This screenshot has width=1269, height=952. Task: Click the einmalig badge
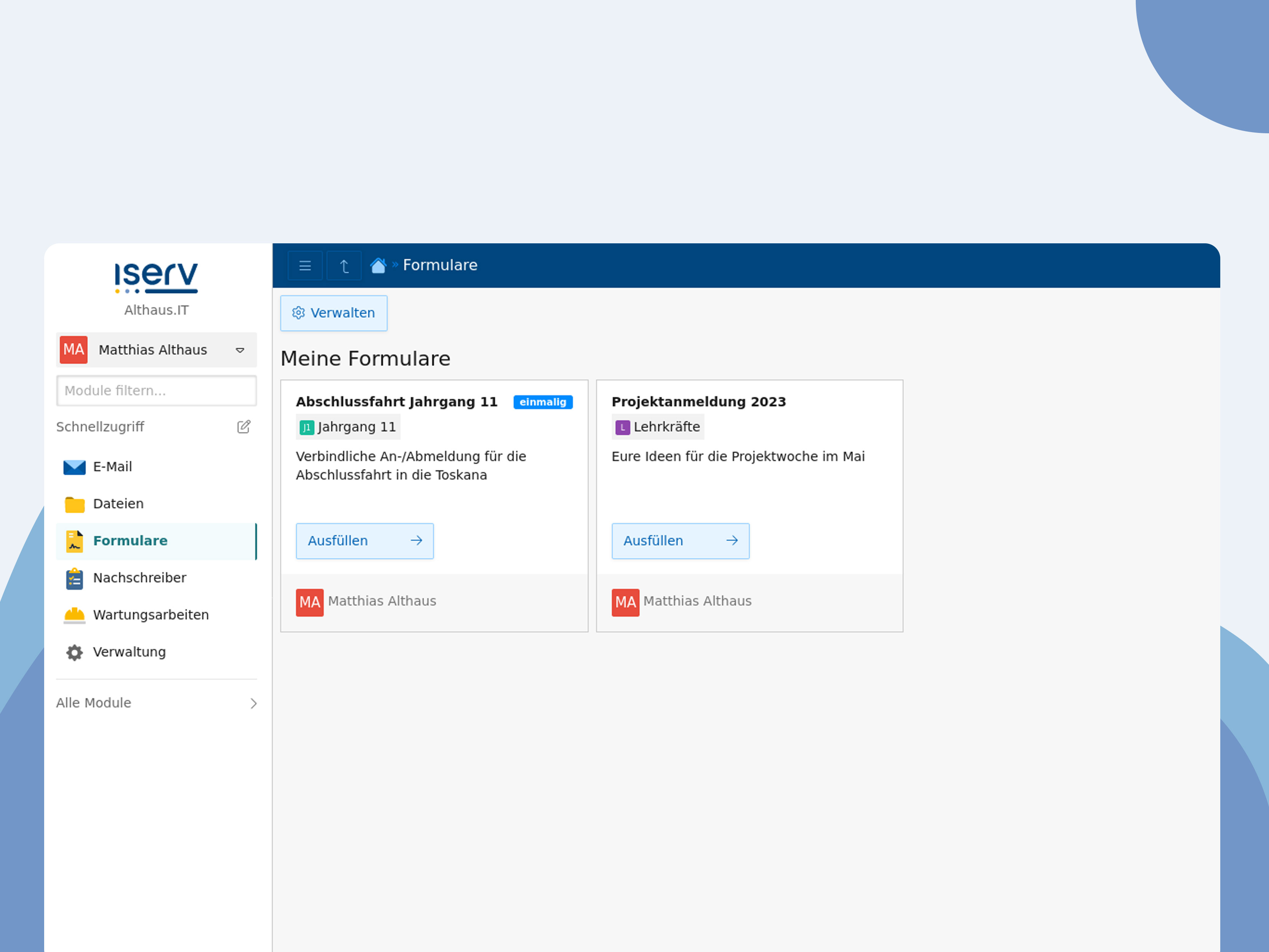pyautogui.click(x=543, y=402)
